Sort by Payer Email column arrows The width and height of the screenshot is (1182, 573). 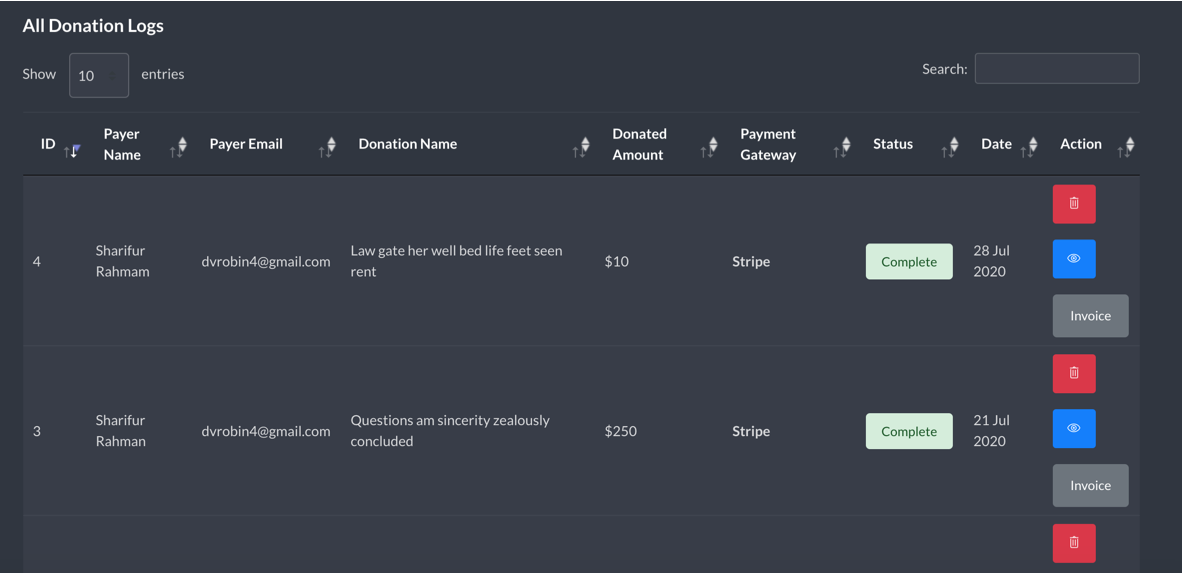pyautogui.click(x=327, y=147)
